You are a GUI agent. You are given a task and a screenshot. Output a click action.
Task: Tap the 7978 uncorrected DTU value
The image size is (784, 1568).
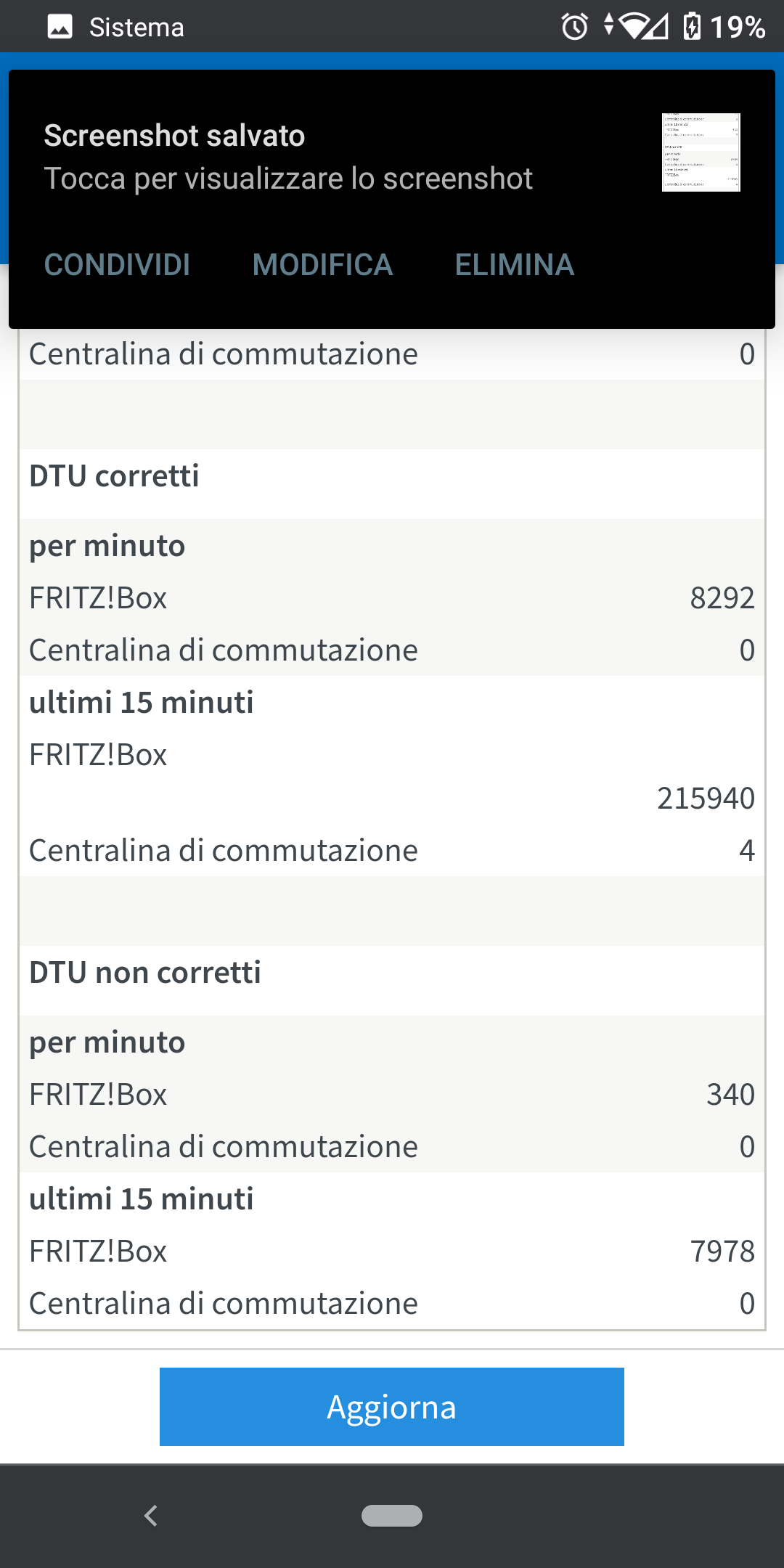pos(722,1251)
